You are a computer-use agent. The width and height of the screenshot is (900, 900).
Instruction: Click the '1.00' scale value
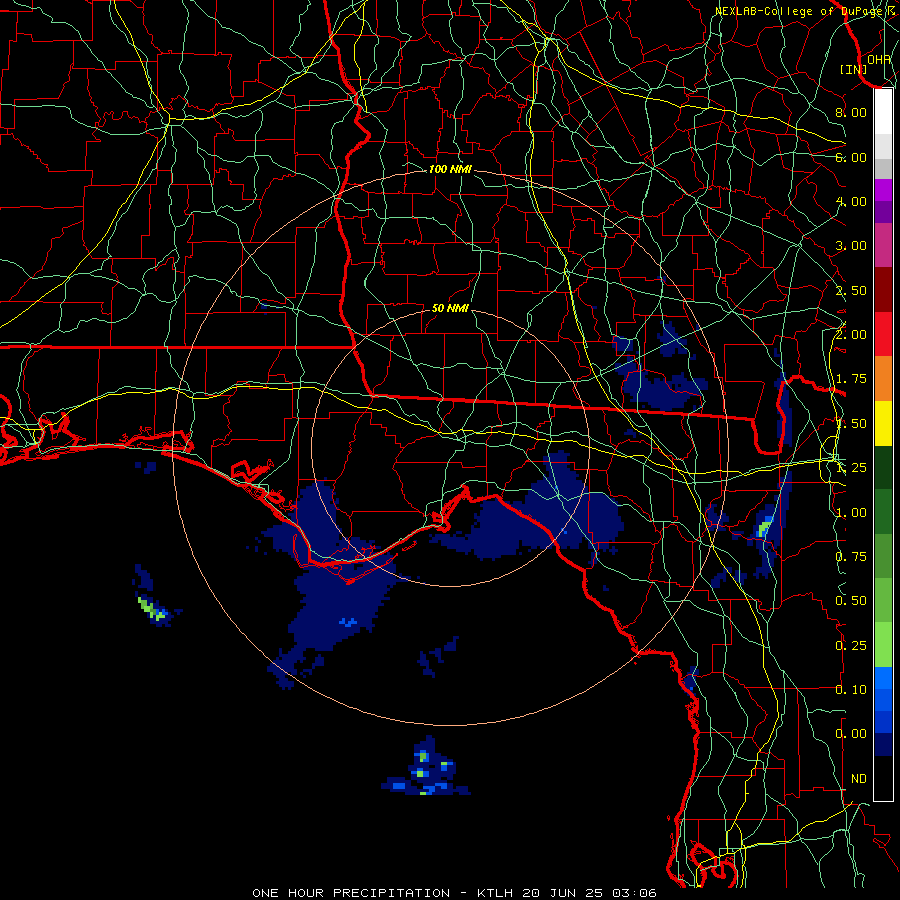click(851, 513)
